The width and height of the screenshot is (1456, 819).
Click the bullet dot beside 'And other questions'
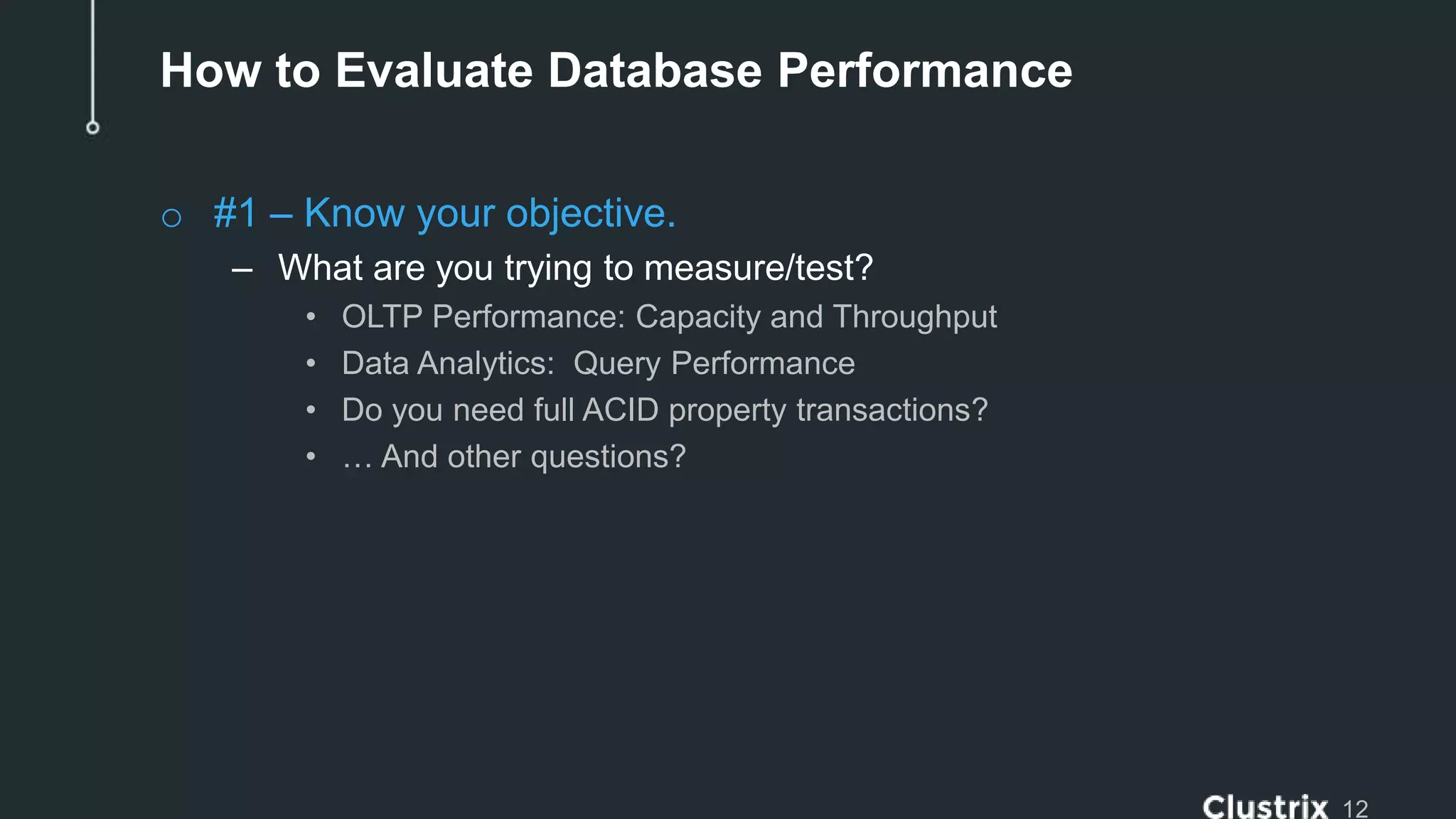click(311, 456)
